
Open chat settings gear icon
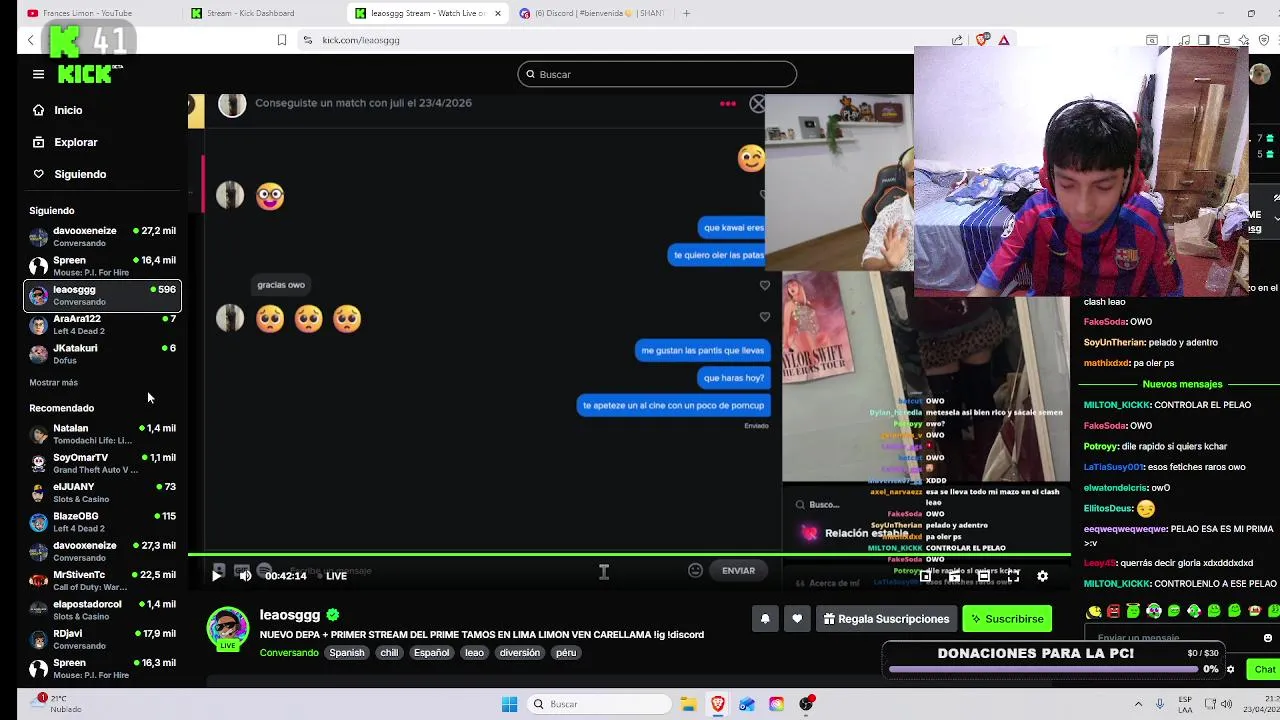[x=1230, y=669]
